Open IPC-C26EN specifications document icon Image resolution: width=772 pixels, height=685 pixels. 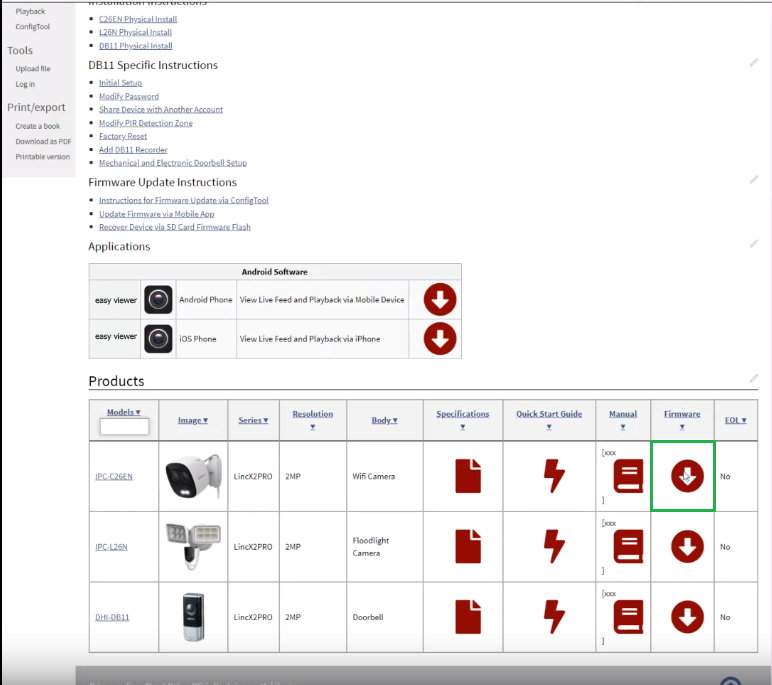468,476
